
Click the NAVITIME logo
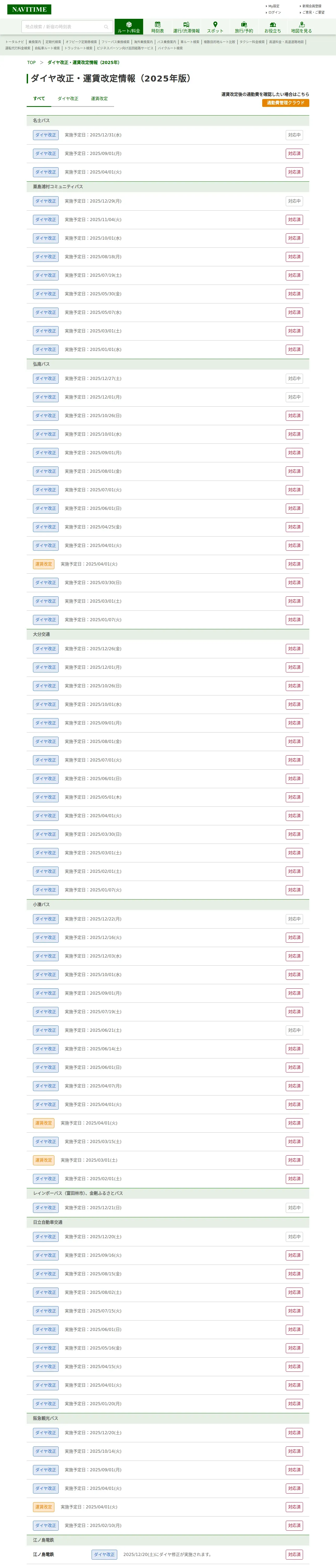click(29, 9)
